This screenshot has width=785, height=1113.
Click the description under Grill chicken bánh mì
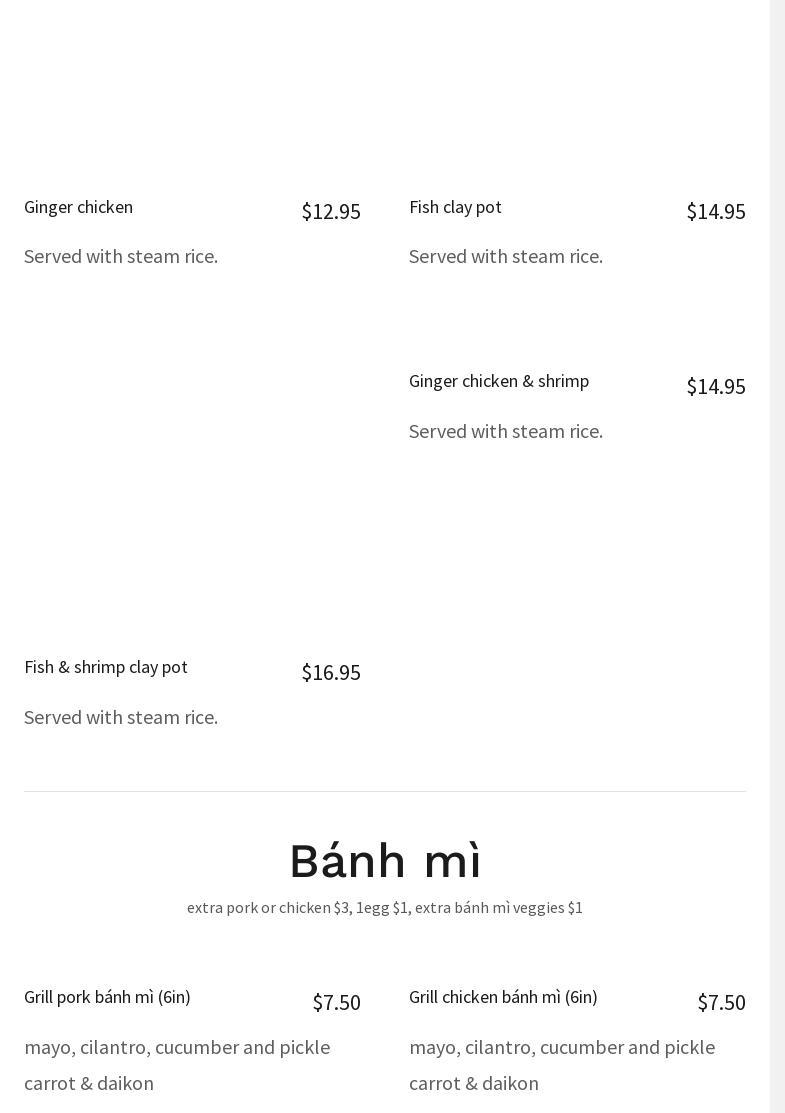(x=562, y=1065)
